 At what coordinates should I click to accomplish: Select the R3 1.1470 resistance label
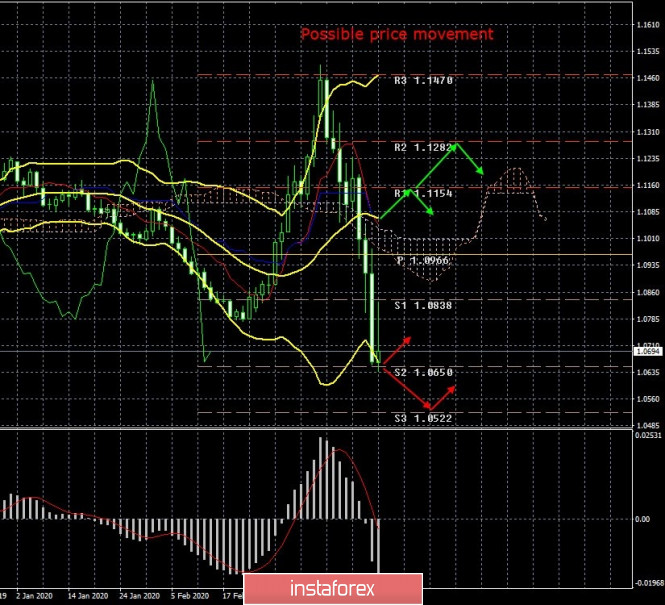(423, 81)
